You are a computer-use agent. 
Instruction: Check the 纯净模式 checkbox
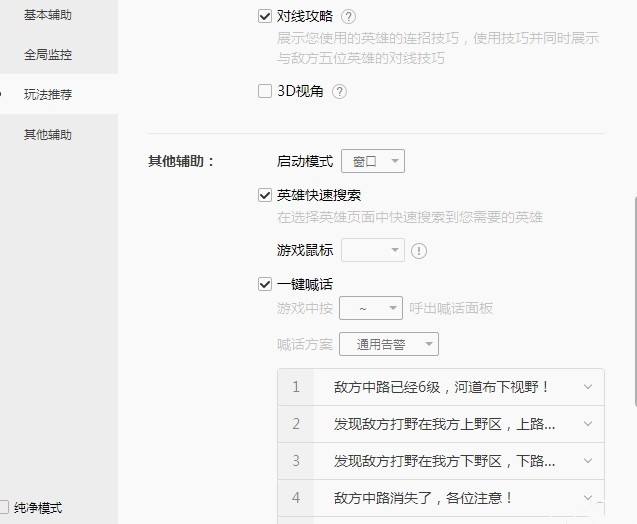click(3, 507)
